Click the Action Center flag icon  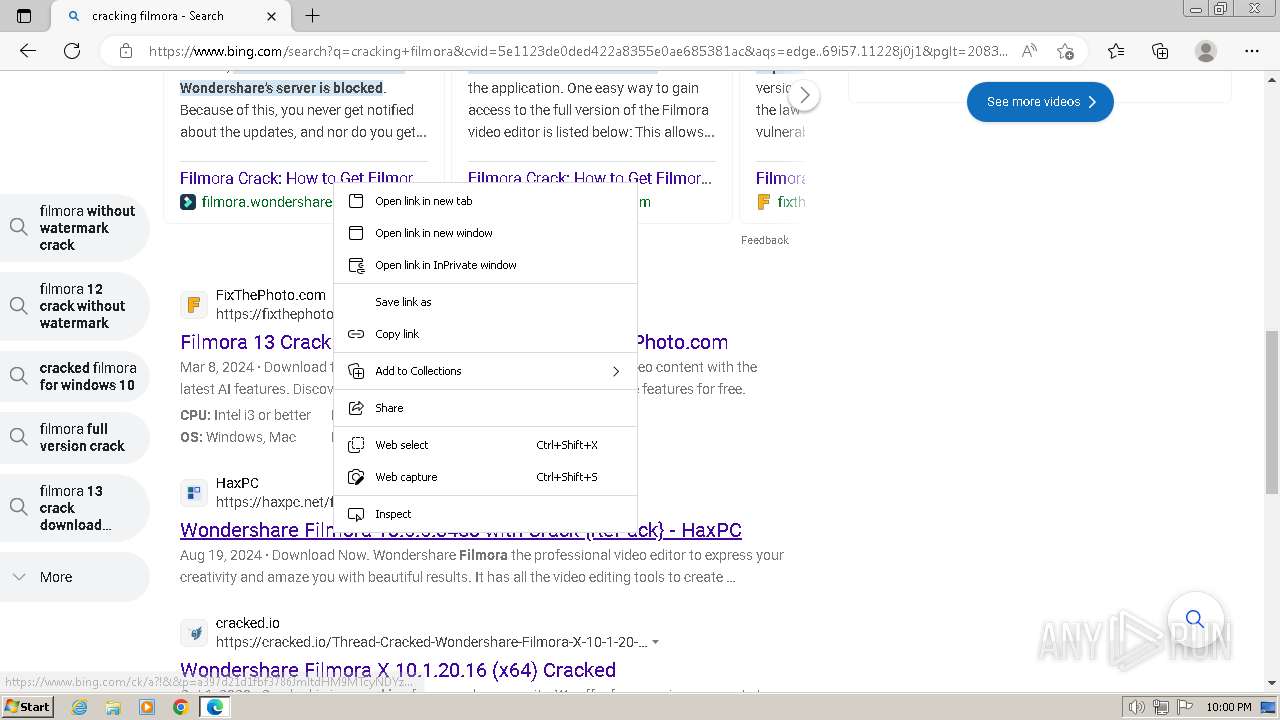pos(1183,707)
